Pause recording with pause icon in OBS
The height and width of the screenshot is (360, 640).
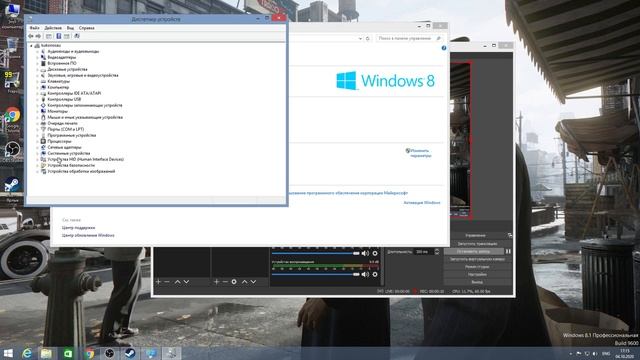tap(508, 251)
